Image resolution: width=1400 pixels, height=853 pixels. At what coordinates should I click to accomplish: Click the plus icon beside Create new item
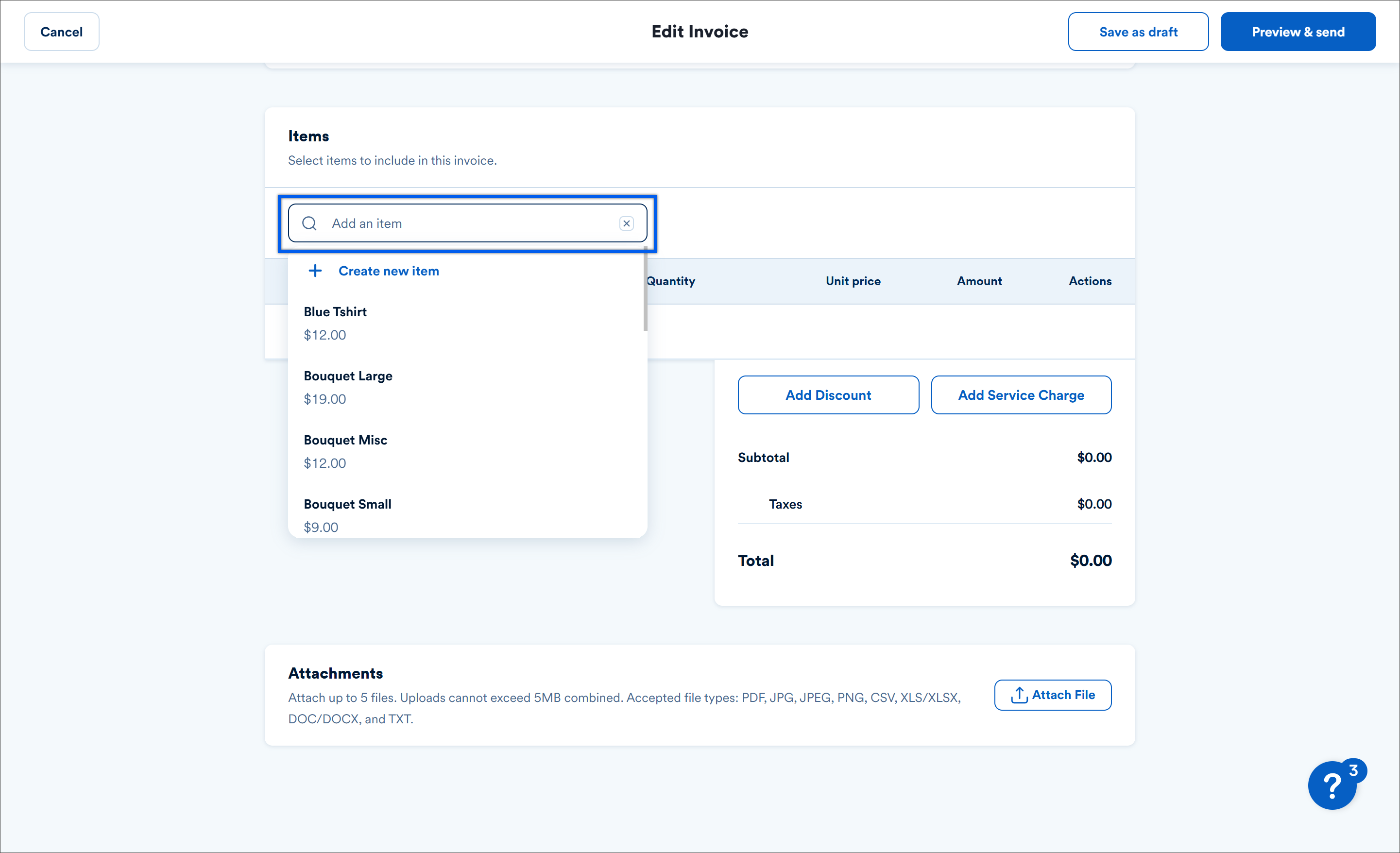(315, 271)
